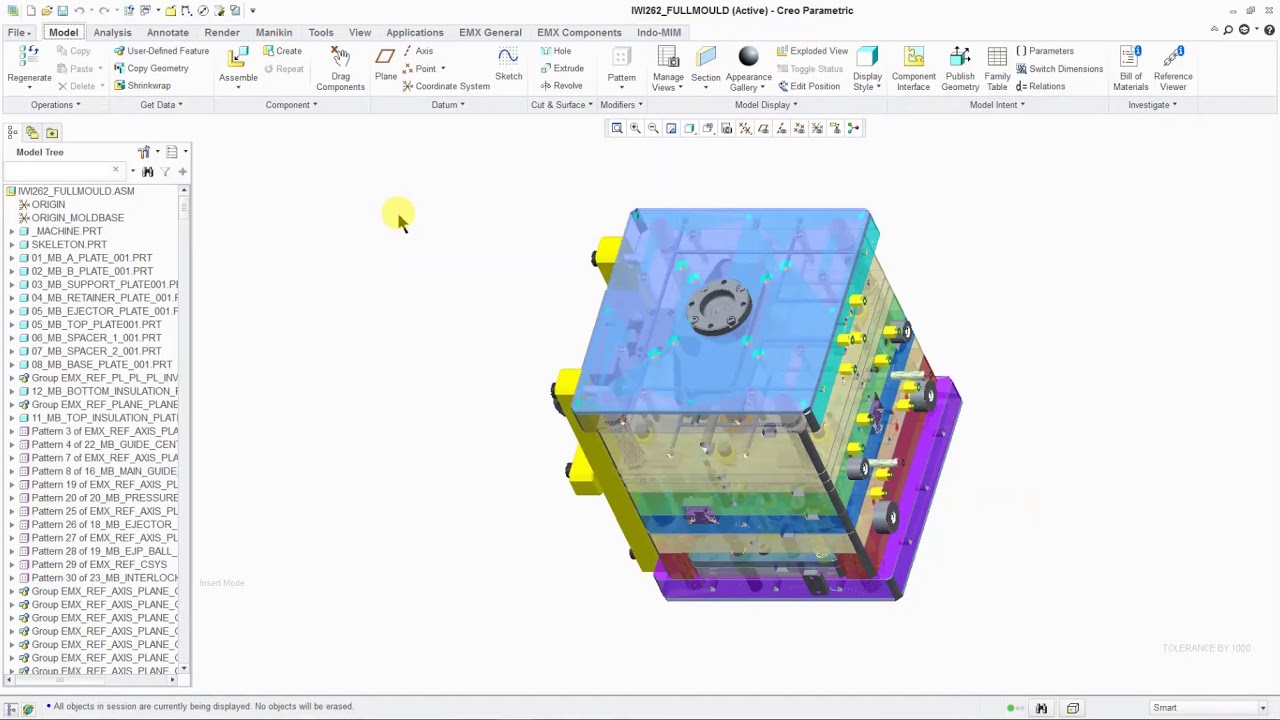Switch to the Analysis tab
Viewport: 1280px width, 720px height.
point(112,32)
